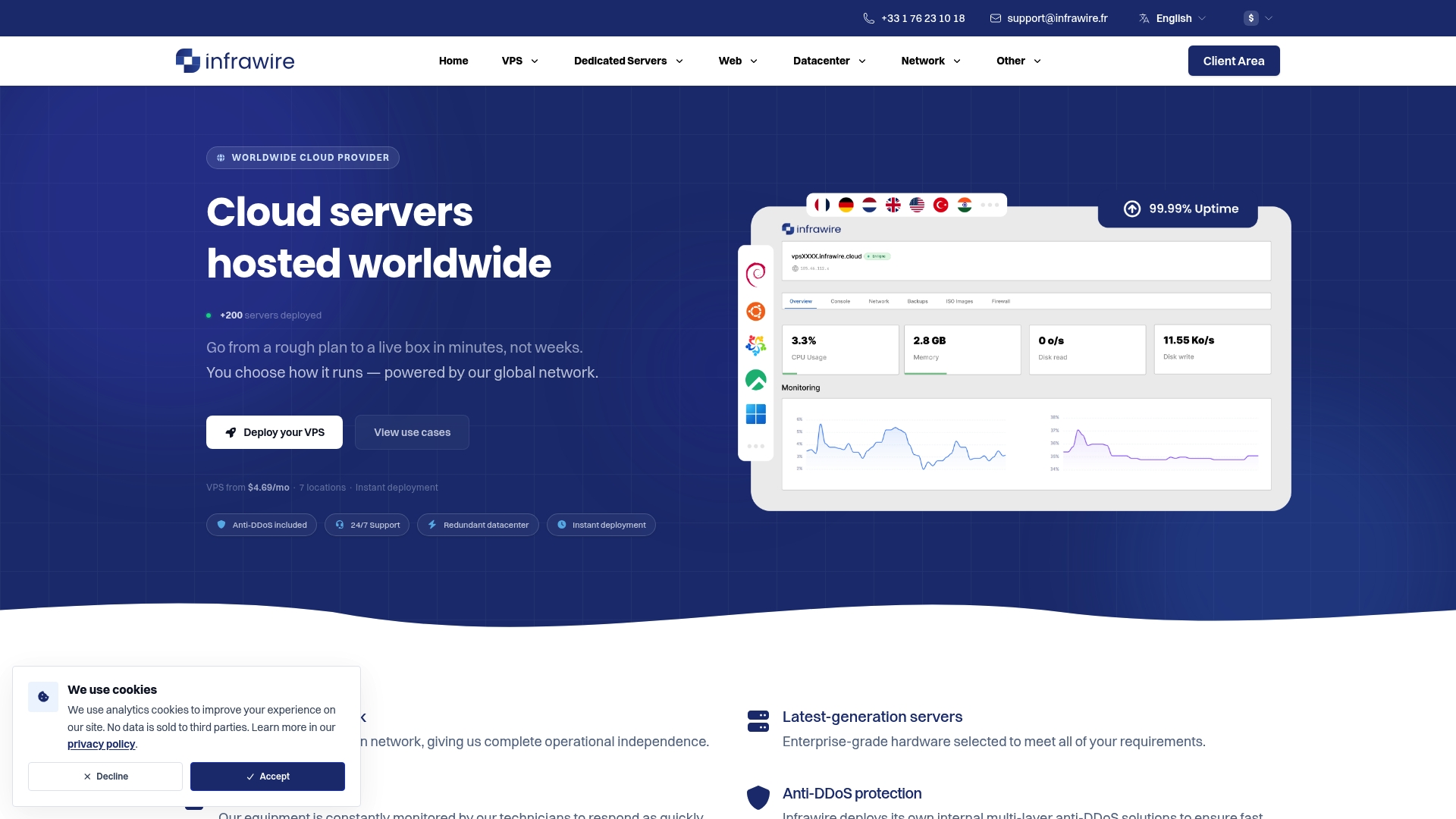Open the currency selector chevron
Image resolution: width=1456 pixels, height=819 pixels.
click(x=1269, y=18)
